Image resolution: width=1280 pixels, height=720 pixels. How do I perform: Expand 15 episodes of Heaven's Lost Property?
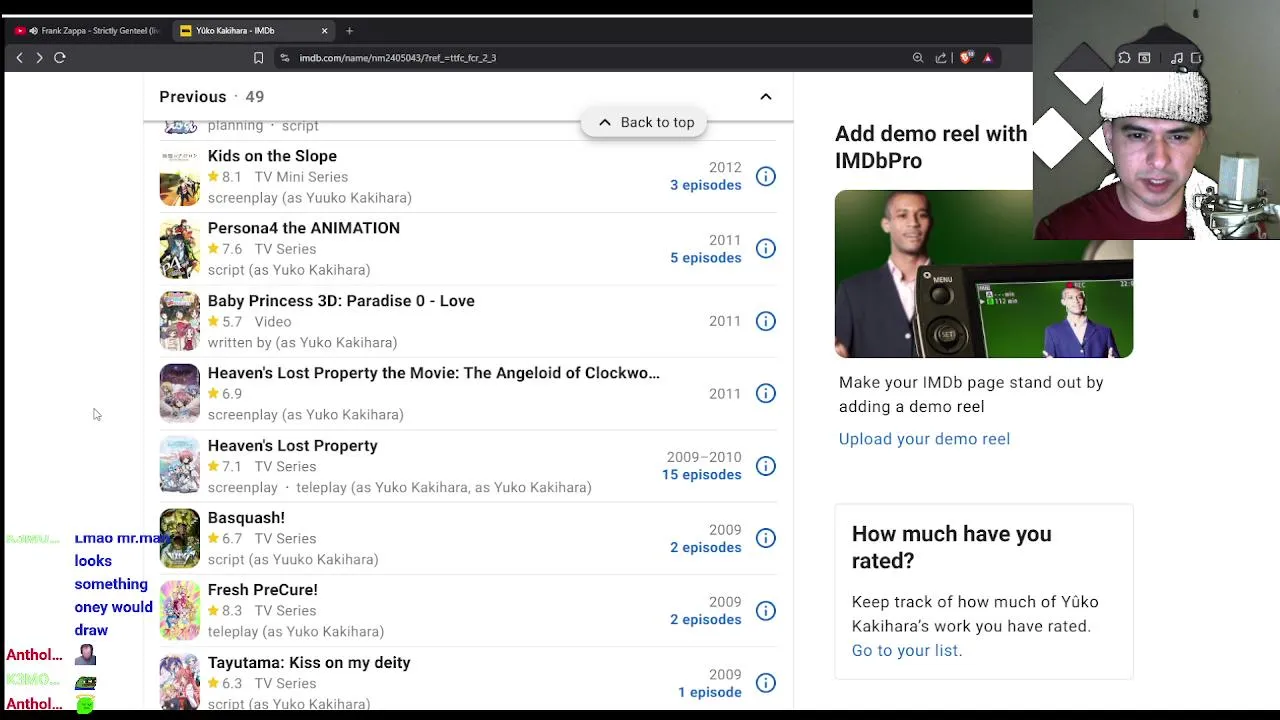pos(701,475)
